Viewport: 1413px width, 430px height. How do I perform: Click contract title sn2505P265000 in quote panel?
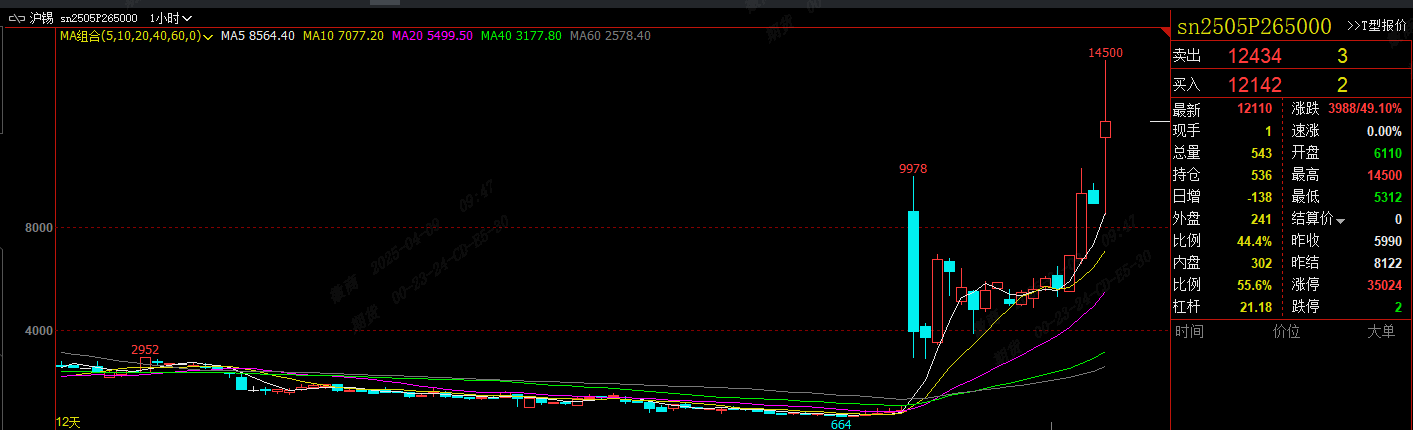click(x=1253, y=26)
